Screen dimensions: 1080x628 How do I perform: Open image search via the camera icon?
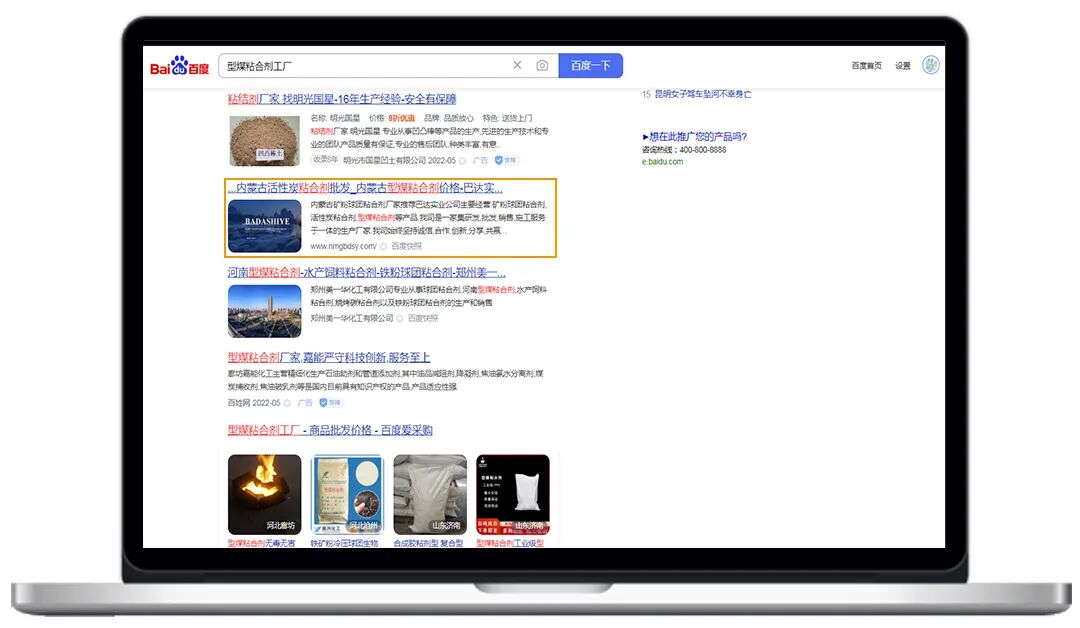542,65
